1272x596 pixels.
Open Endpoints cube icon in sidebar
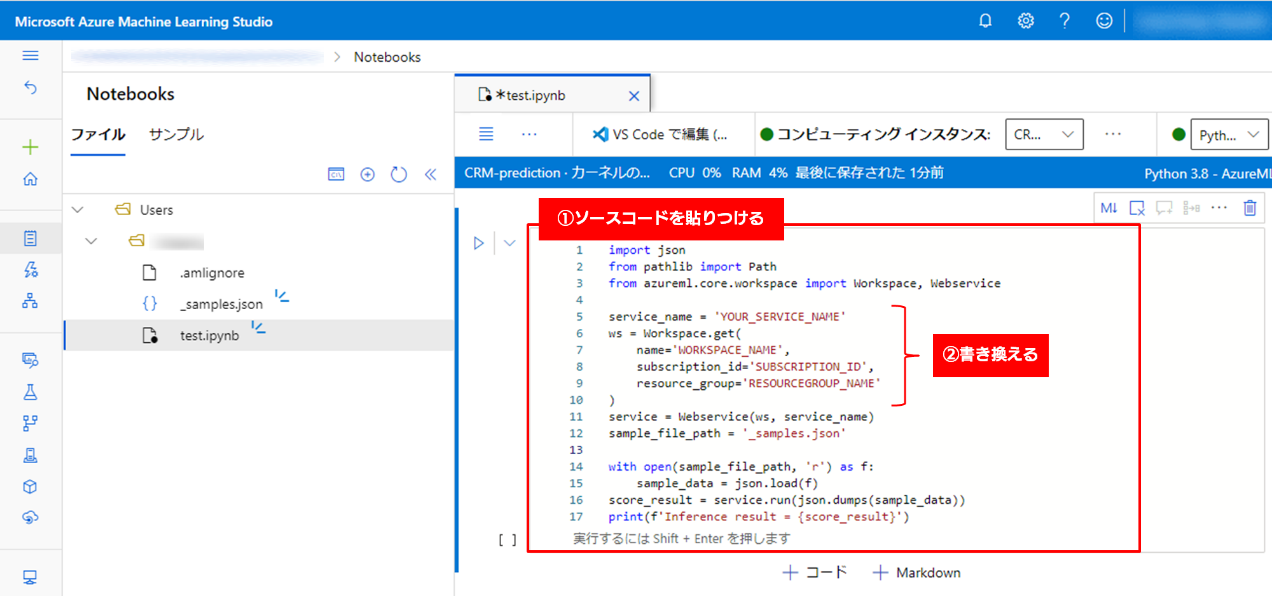click(x=30, y=486)
